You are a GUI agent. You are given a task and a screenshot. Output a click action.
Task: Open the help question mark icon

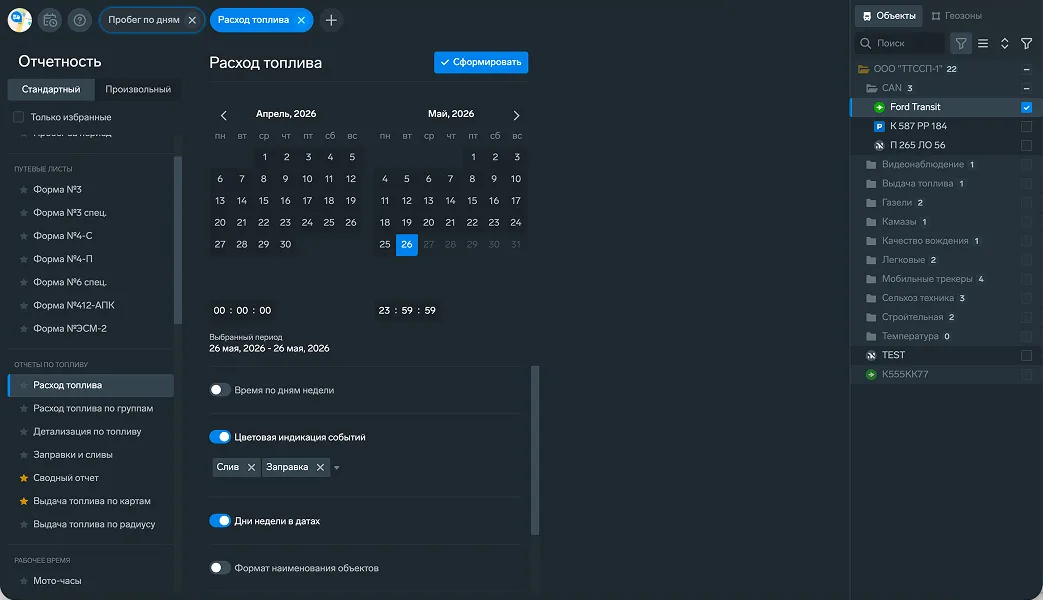tap(79, 20)
